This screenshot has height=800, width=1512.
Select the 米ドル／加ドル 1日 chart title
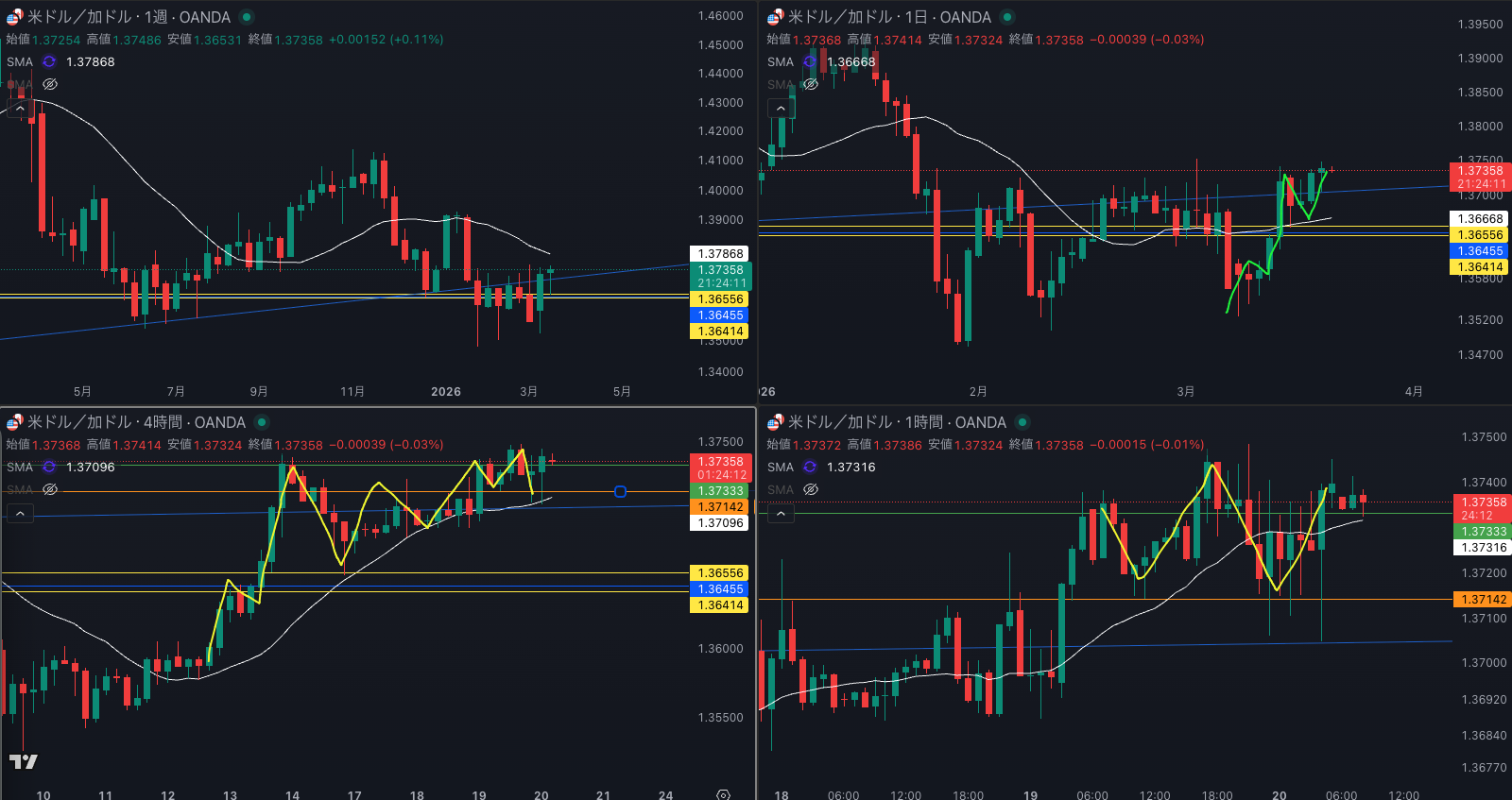tap(888, 17)
